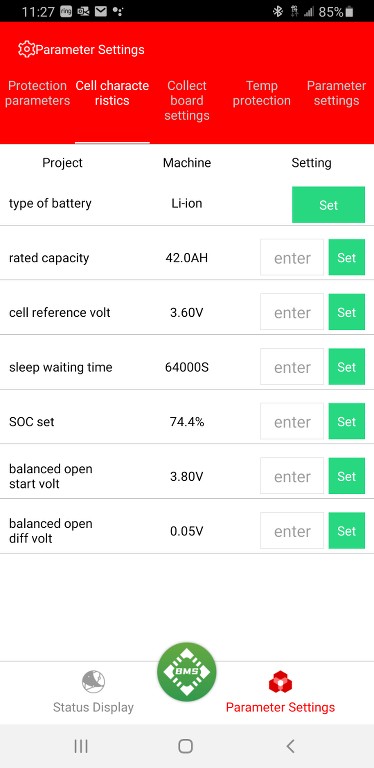Focus balanced open start volt enter field

pyautogui.click(x=292, y=476)
